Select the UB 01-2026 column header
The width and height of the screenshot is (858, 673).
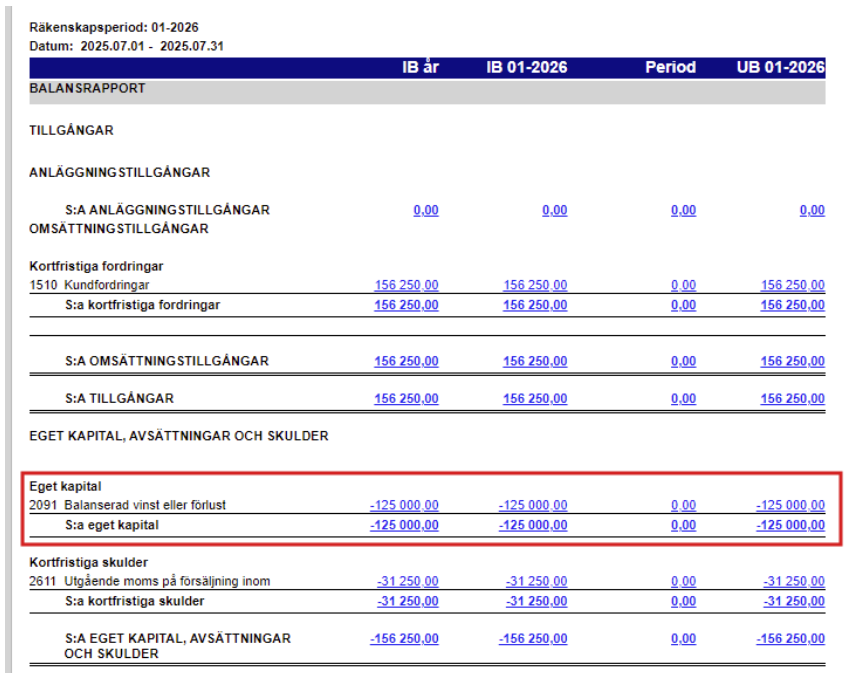click(780, 68)
